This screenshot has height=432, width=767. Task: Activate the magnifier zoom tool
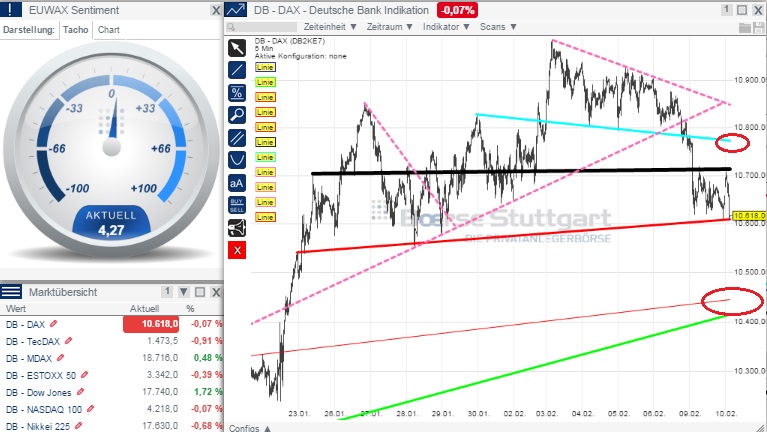[x=237, y=115]
